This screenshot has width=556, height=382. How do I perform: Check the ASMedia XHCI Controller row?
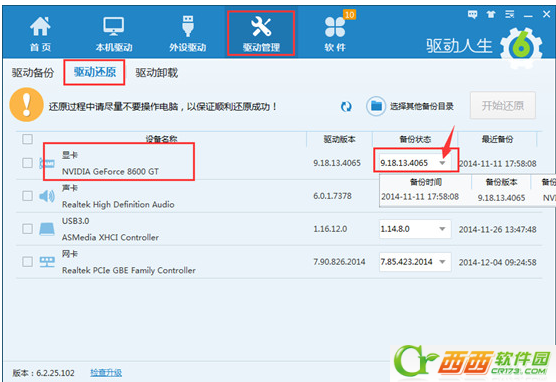click(27, 229)
